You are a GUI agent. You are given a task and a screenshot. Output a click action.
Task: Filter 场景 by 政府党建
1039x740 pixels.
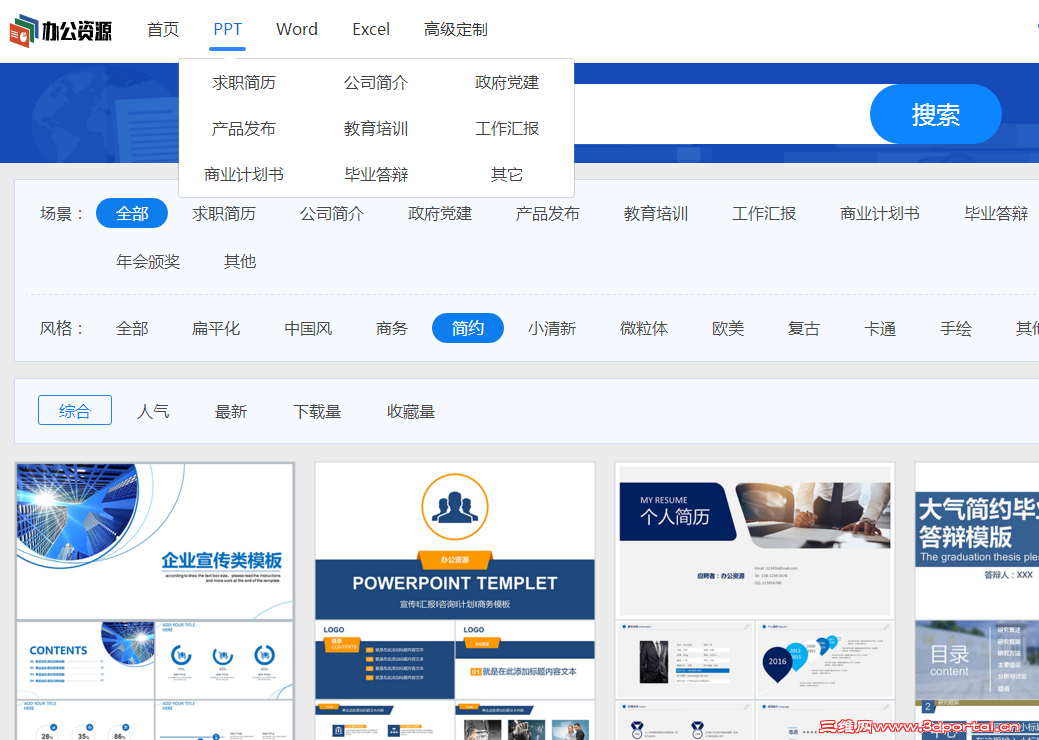pos(440,213)
